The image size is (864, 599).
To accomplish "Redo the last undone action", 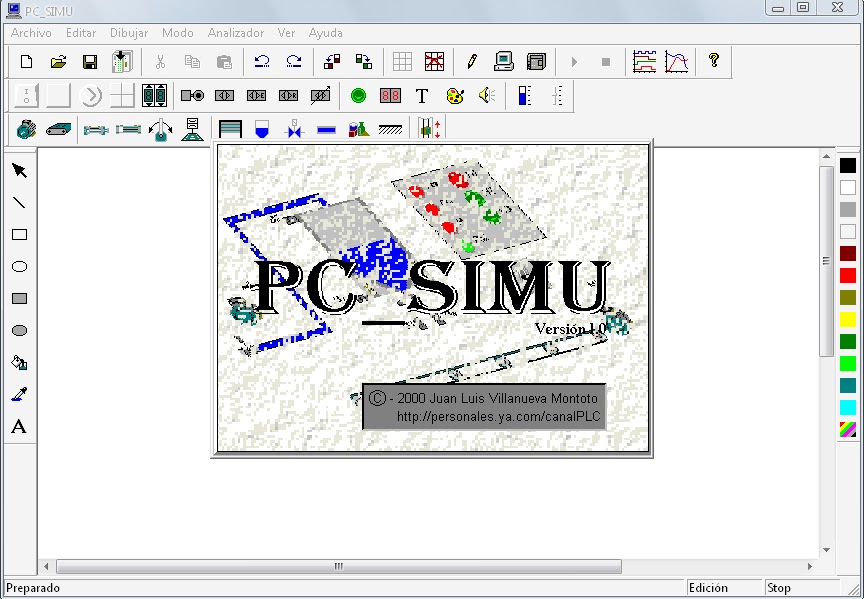I will click(294, 61).
